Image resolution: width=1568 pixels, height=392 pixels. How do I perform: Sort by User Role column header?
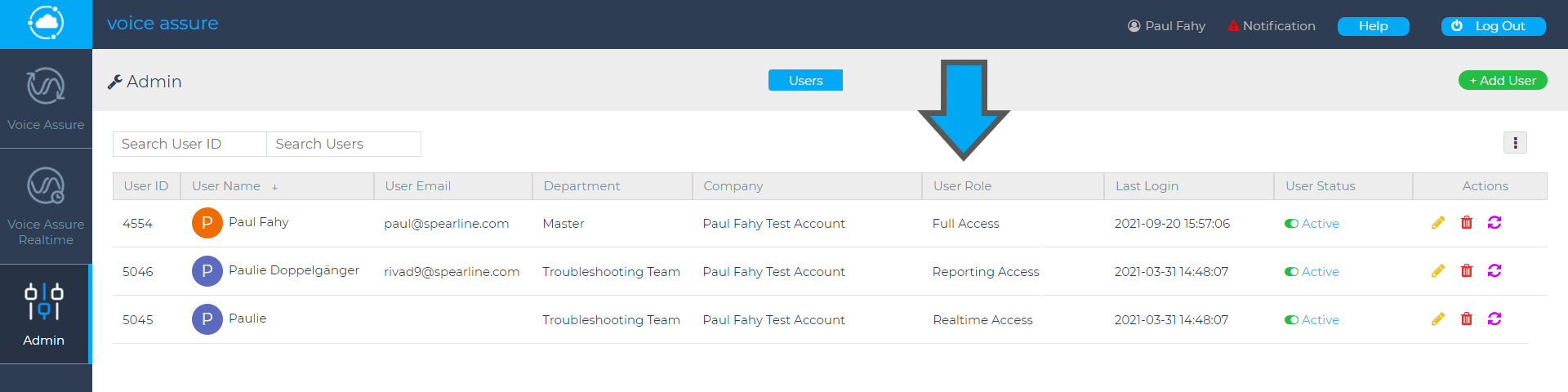click(1013, 186)
